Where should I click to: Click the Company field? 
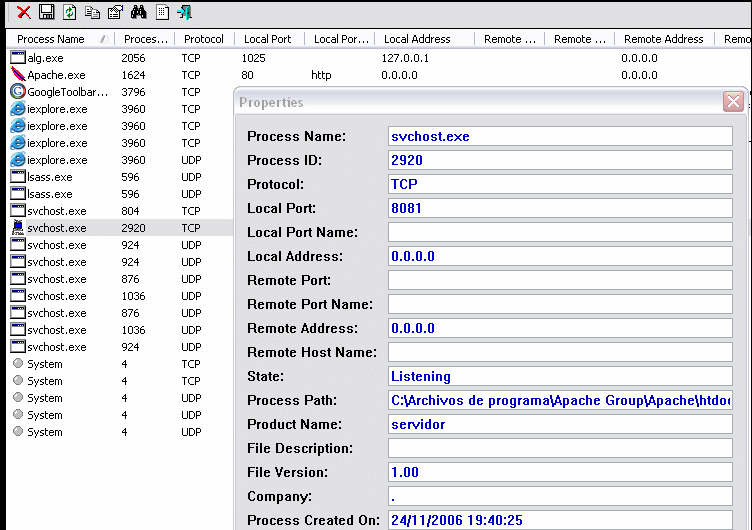(560, 496)
